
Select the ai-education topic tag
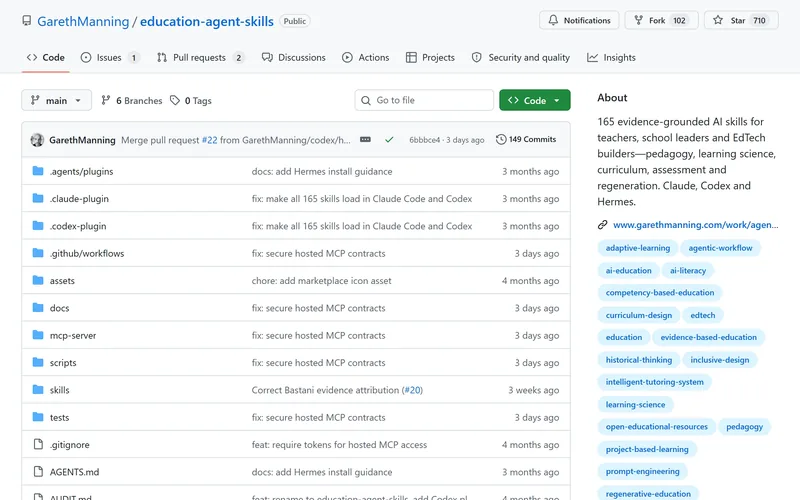[x=629, y=270]
